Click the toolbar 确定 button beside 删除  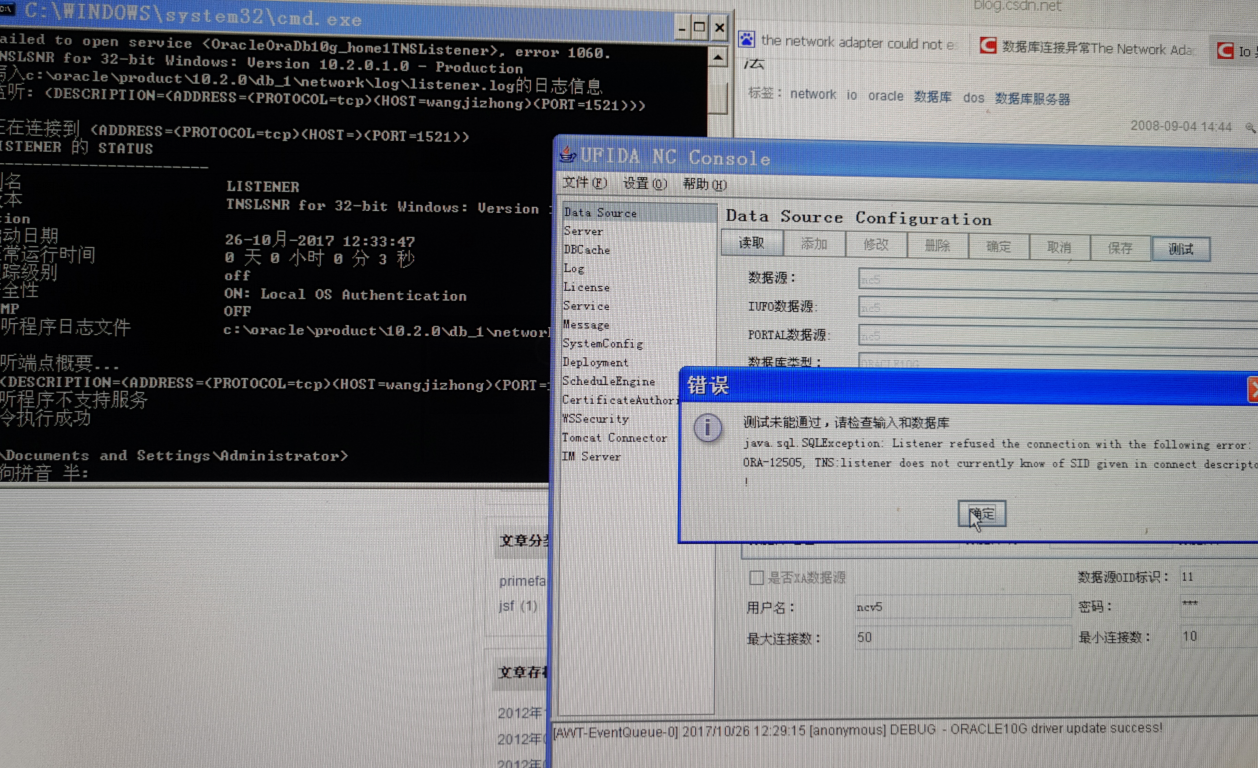click(998, 246)
